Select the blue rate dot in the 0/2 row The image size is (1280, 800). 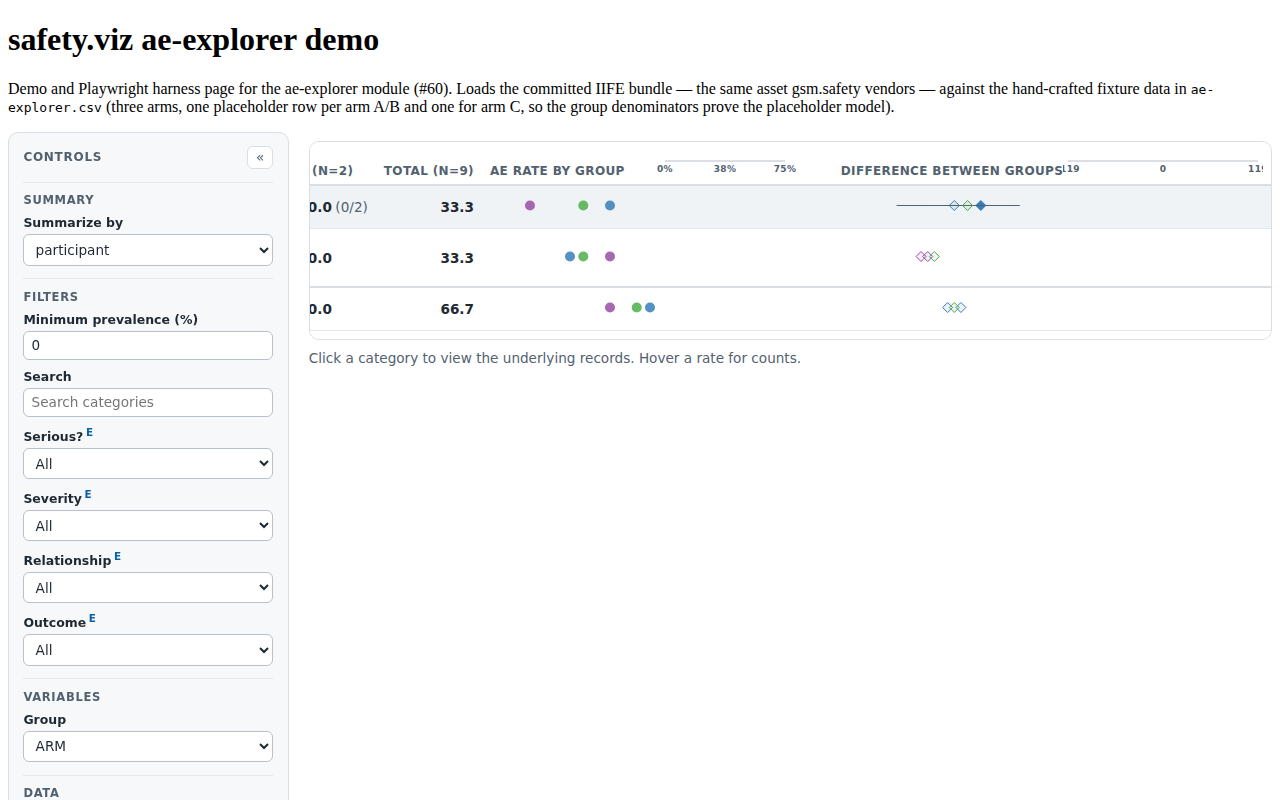click(610, 205)
